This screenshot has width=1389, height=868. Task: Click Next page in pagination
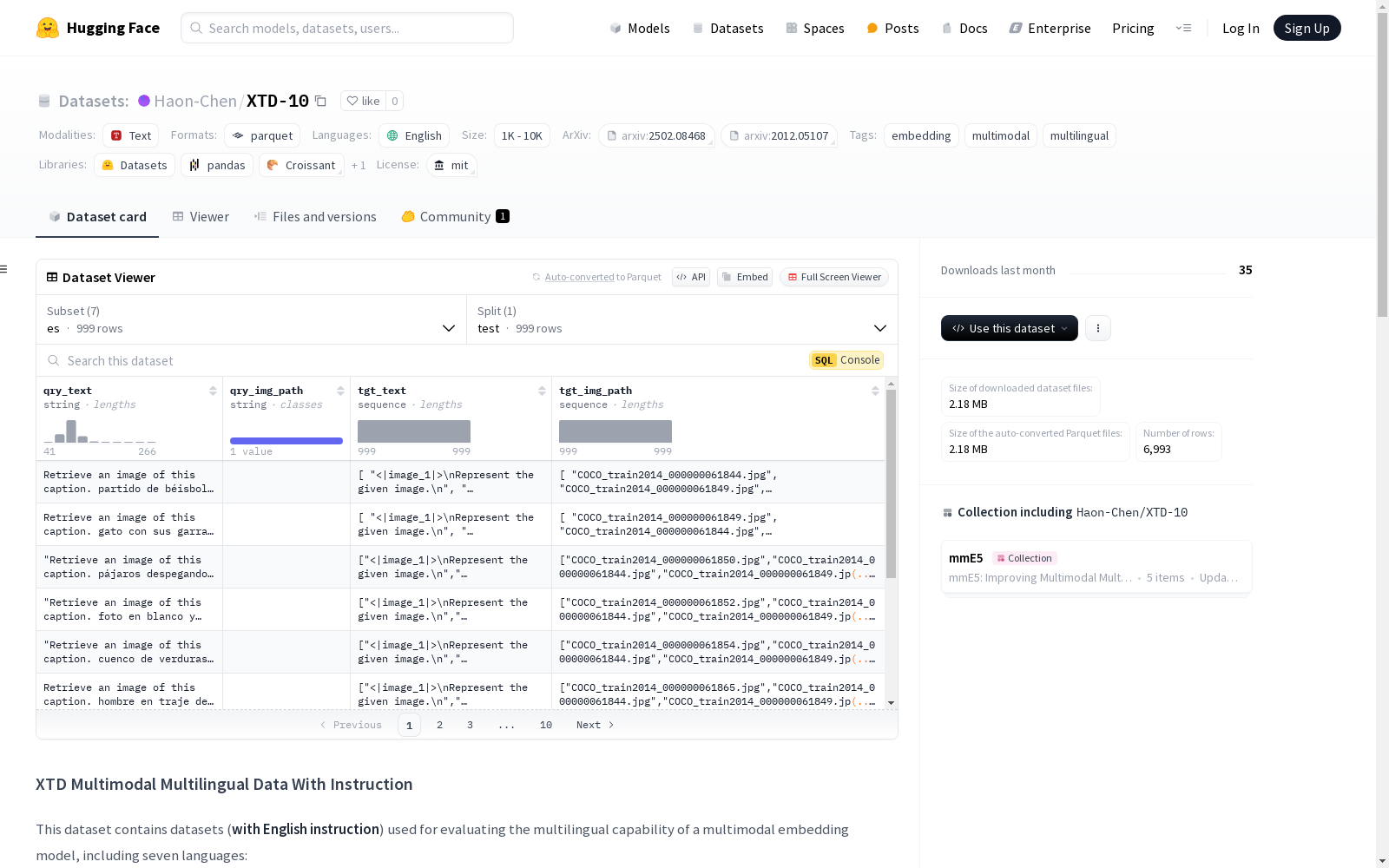click(x=596, y=725)
